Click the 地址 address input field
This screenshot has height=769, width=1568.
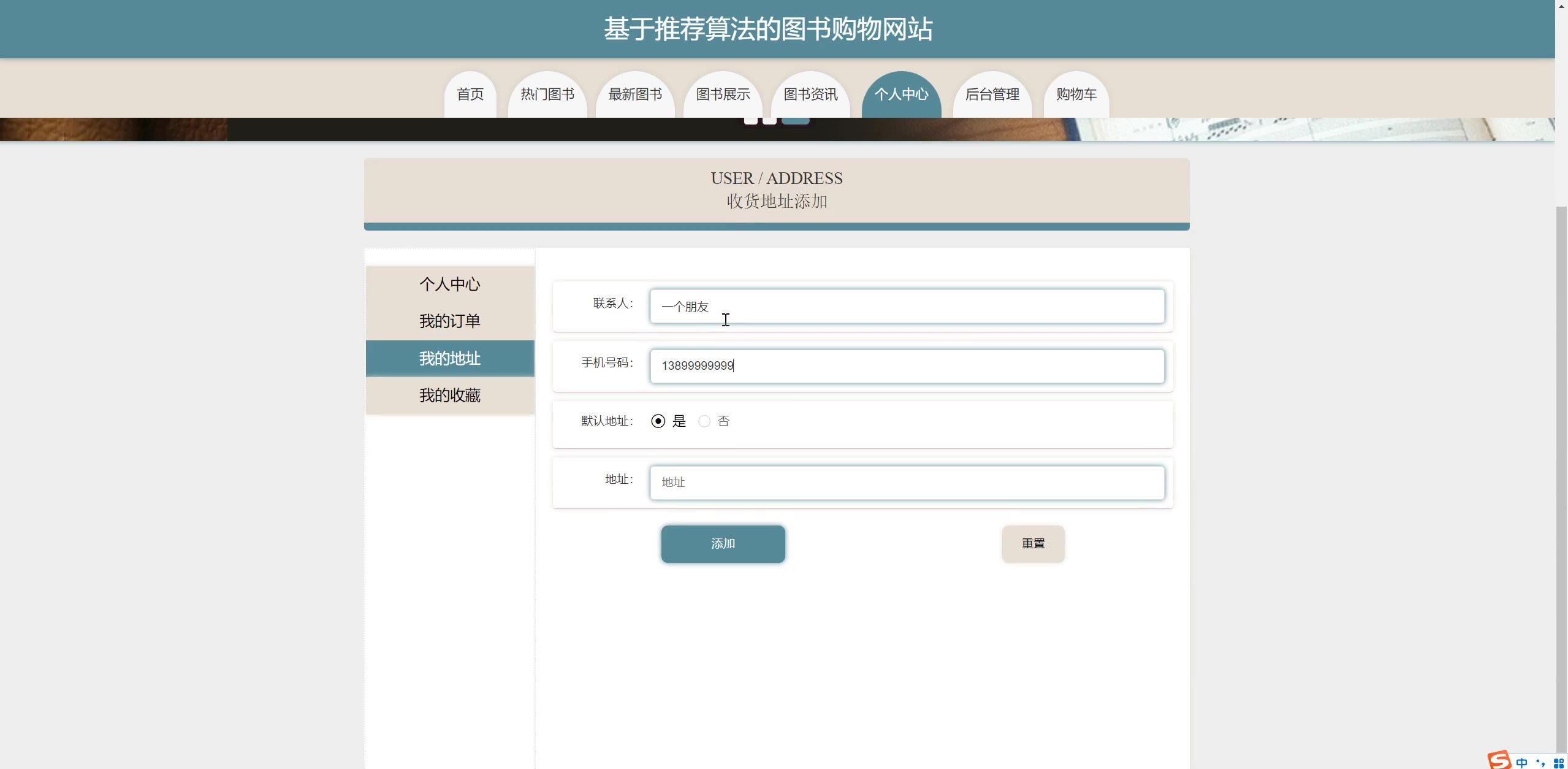click(907, 483)
